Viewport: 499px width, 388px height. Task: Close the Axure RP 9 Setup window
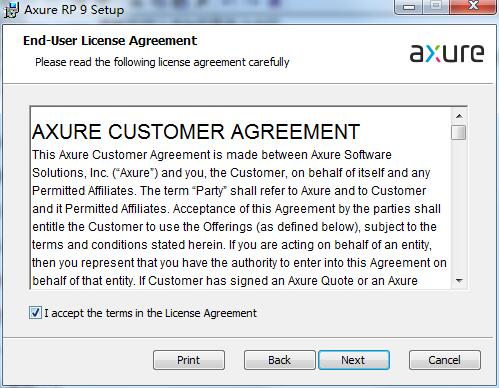click(473, 7)
